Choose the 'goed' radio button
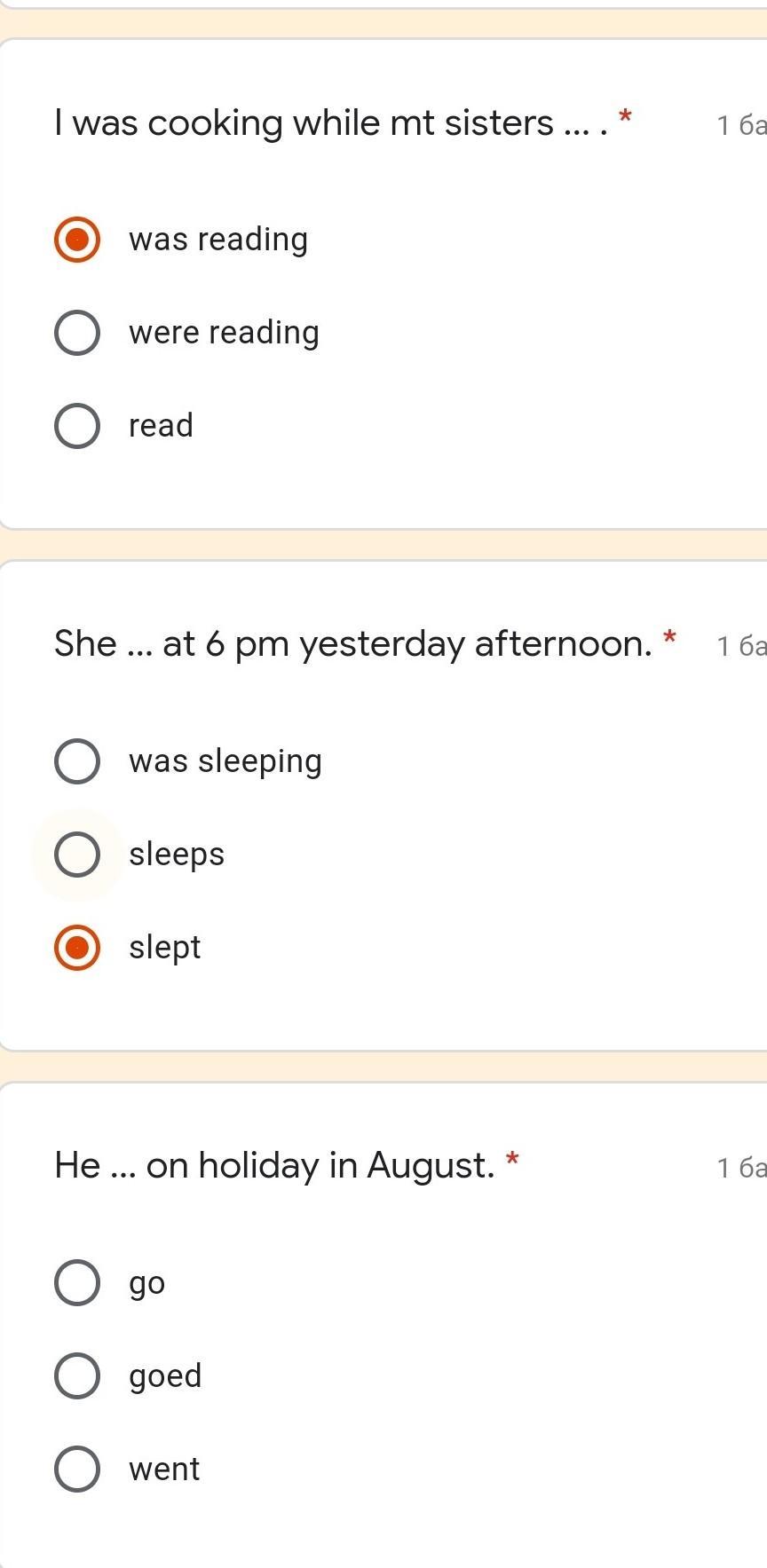 (x=77, y=1376)
